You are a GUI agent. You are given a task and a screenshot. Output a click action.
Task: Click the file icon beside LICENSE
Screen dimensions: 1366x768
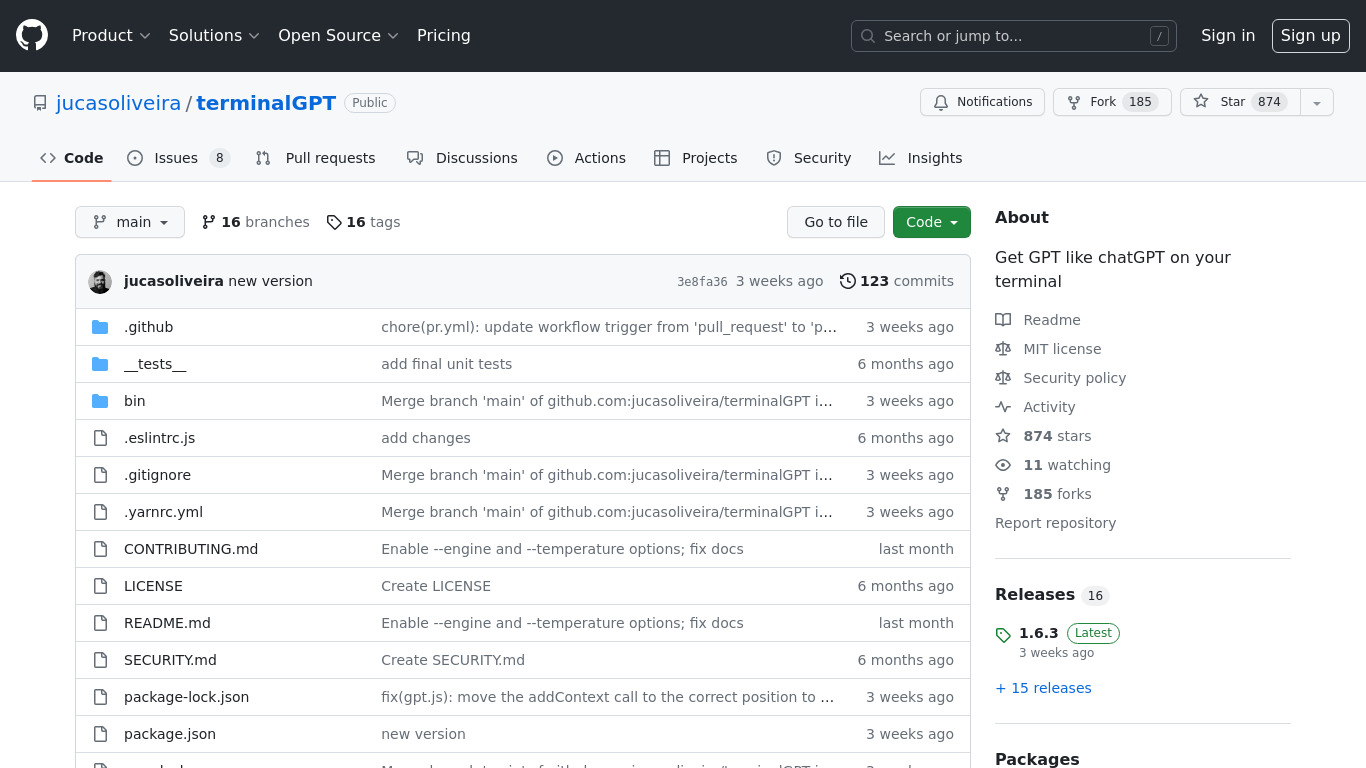[x=100, y=586]
